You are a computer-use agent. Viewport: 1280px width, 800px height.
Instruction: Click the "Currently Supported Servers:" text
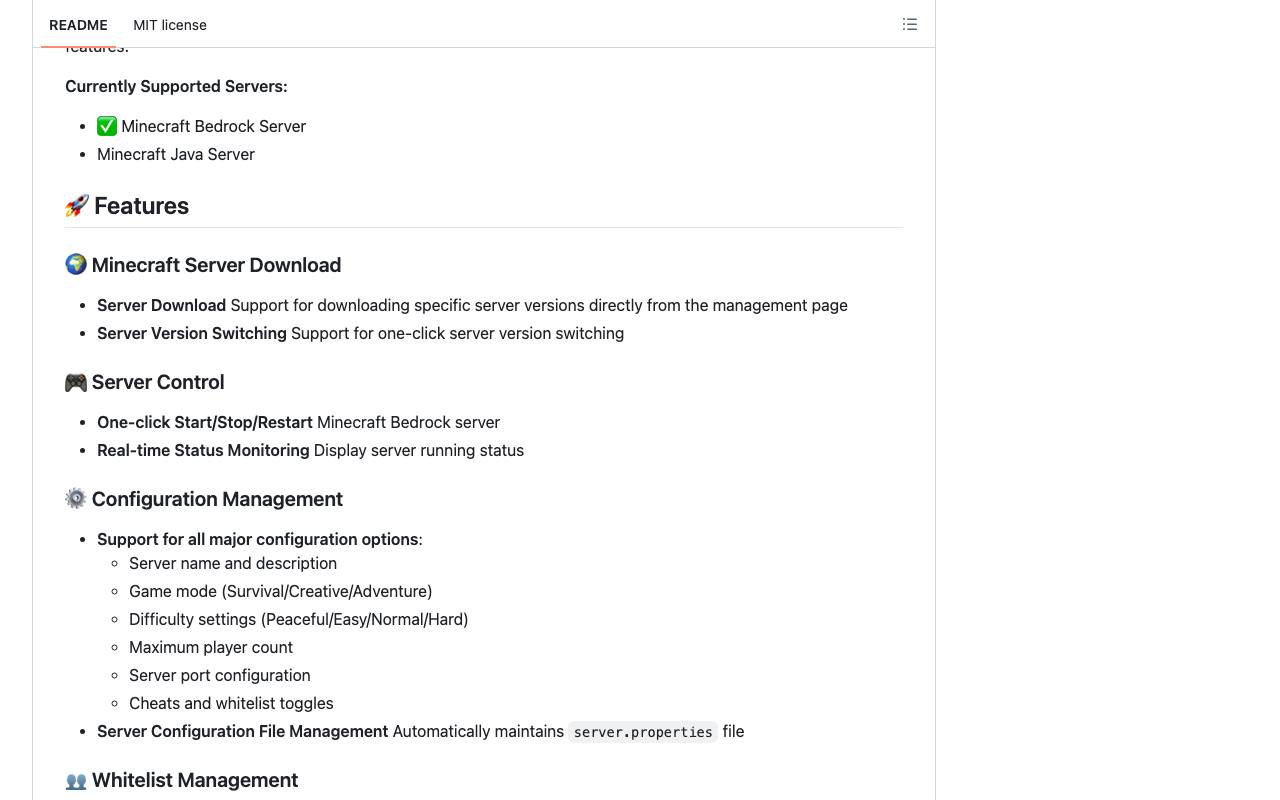tap(176, 86)
